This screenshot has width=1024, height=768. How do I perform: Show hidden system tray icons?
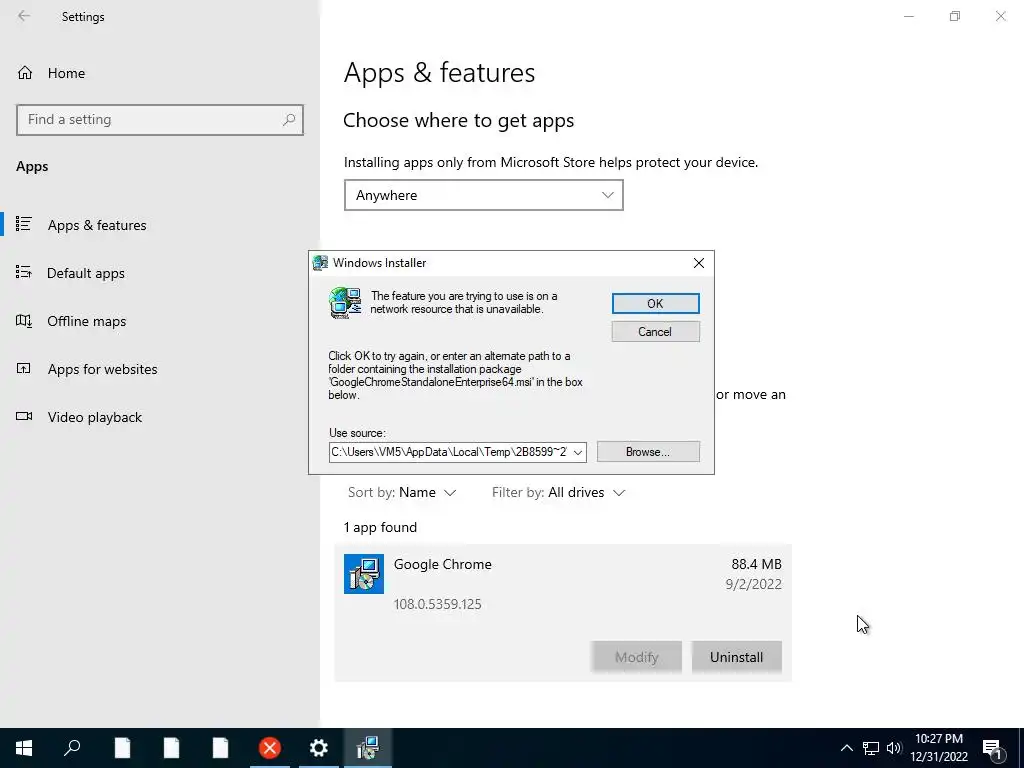846,748
